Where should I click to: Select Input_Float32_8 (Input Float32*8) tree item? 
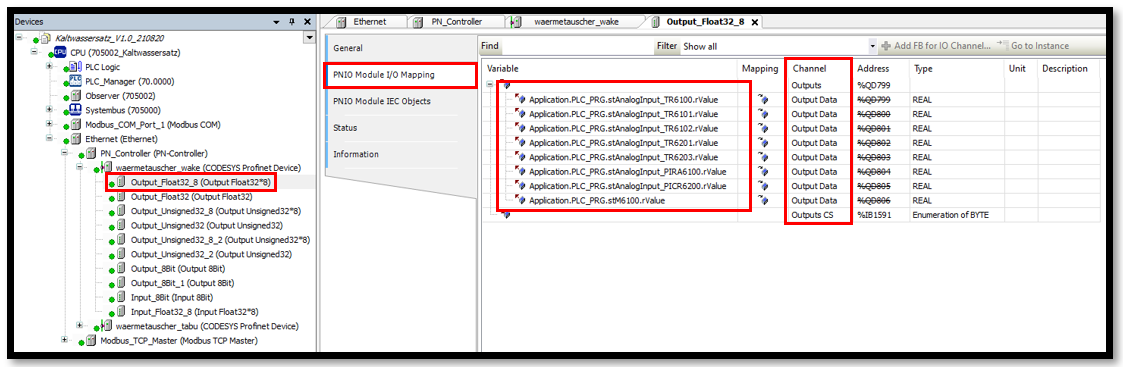click(194, 311)
